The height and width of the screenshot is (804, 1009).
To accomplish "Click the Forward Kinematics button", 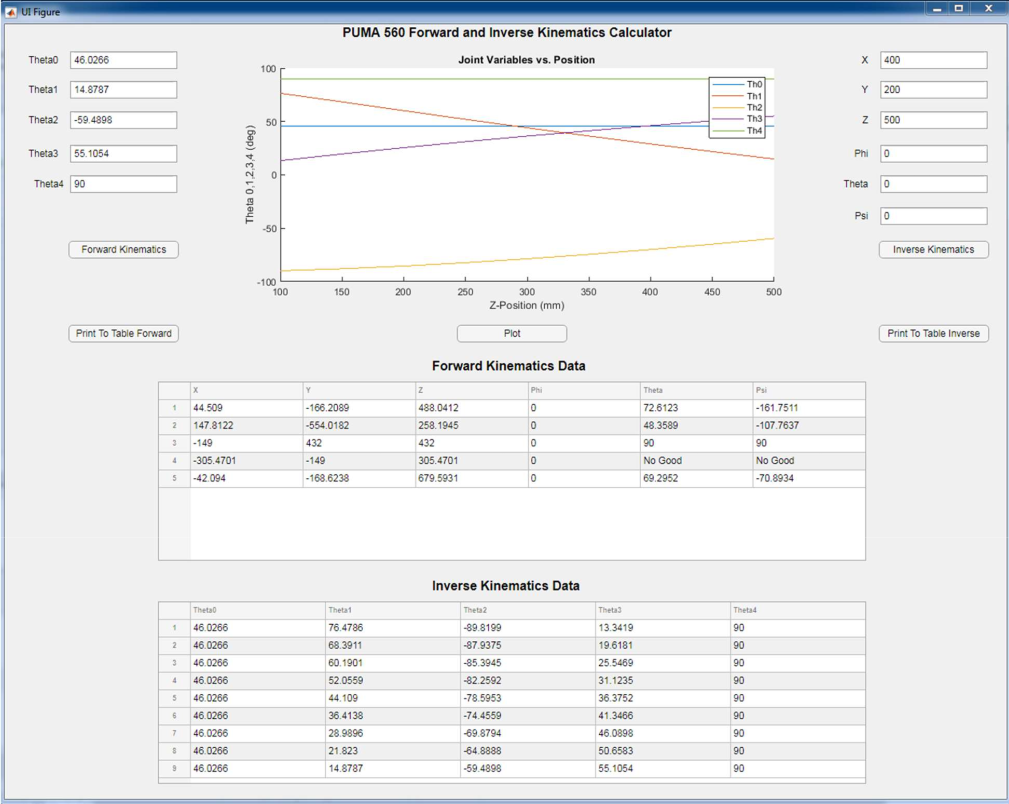I will tap(124, 250).
